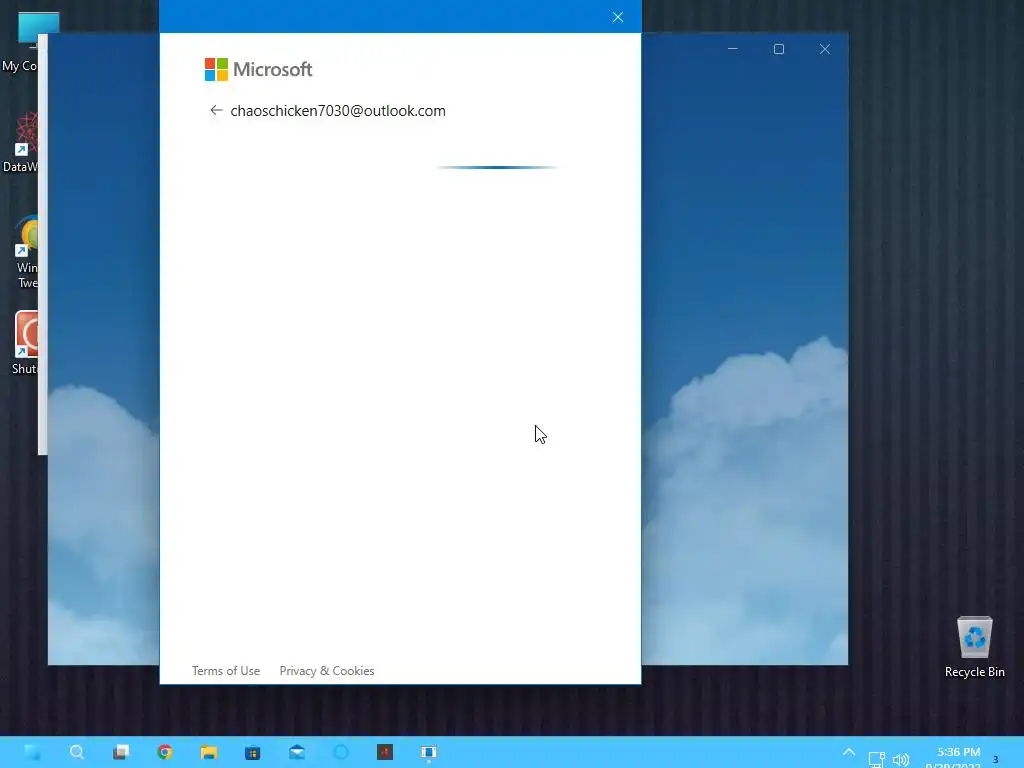Close the background blue sky window
This screenshot has width=1024, height=768.
point(825,49)
